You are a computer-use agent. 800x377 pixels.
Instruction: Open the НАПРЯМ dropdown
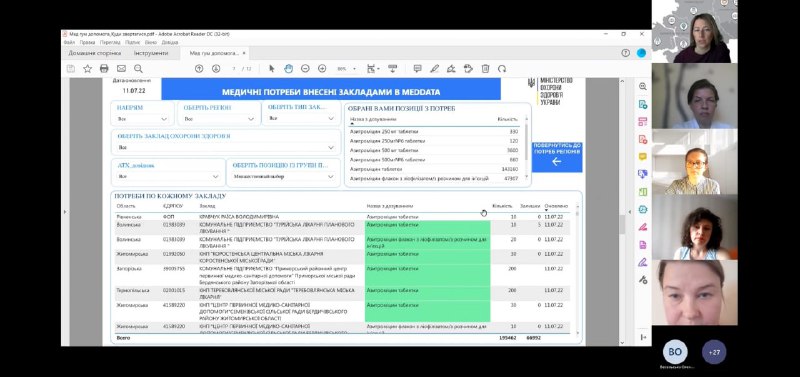tap(142, 119)
